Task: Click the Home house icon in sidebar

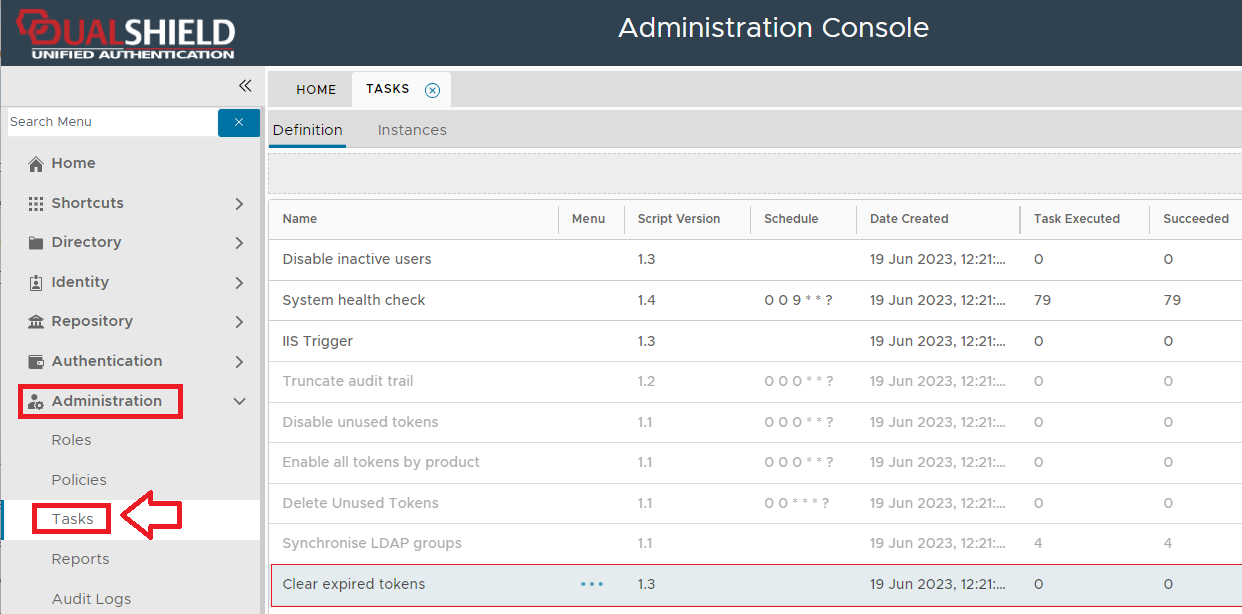Action: (36, 164)
